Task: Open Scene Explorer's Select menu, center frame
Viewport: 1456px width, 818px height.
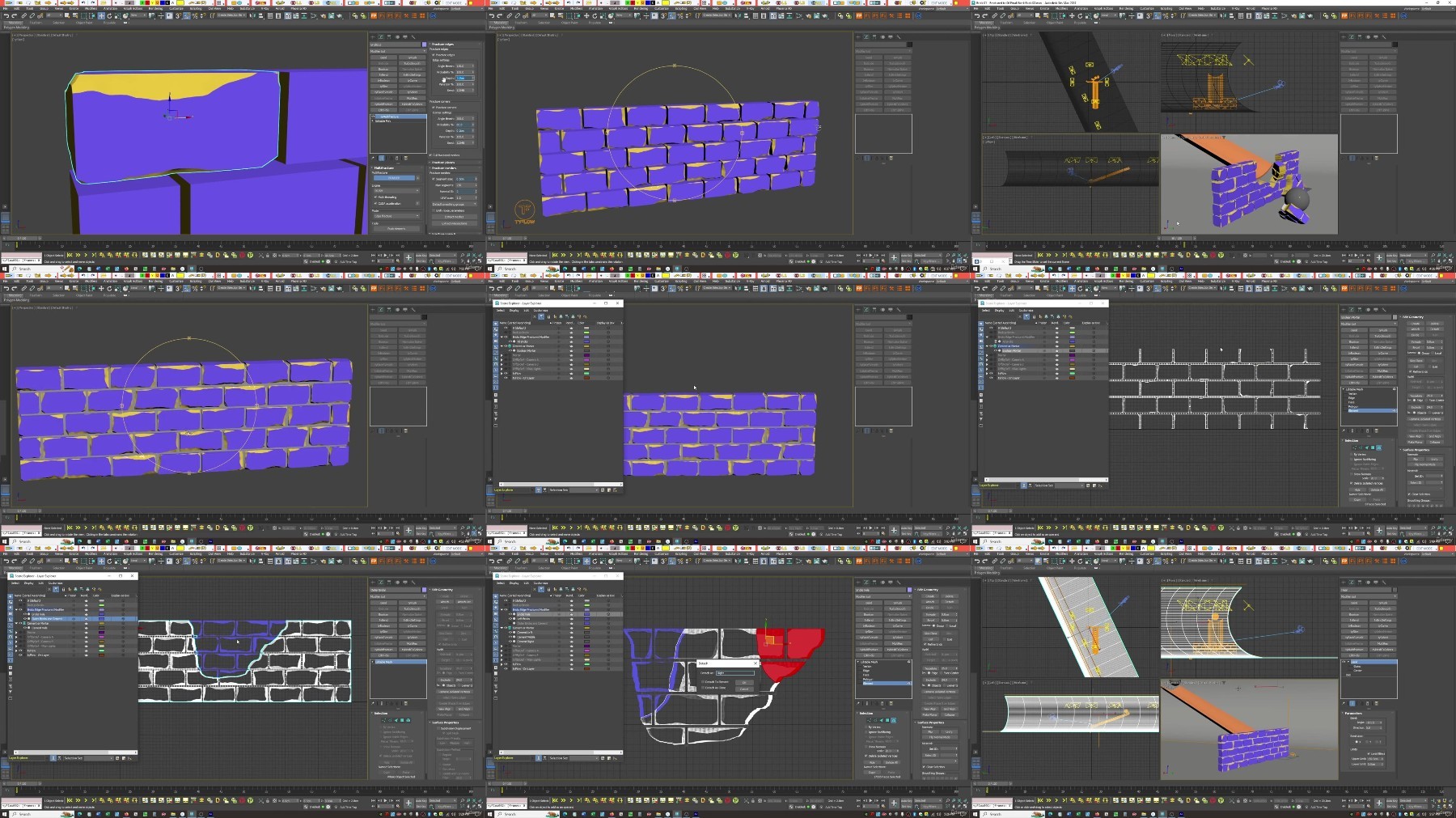Action: (501, 310)
